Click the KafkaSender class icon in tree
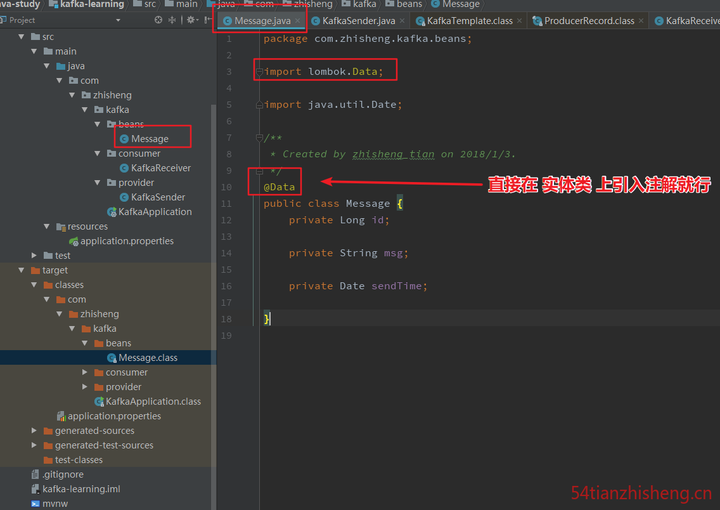720x510 pixels. click(124, 197)
